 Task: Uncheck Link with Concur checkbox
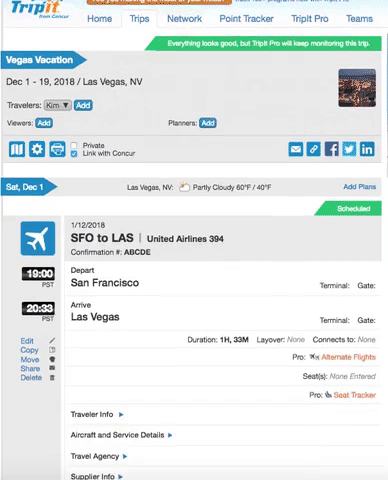[74, 153]
